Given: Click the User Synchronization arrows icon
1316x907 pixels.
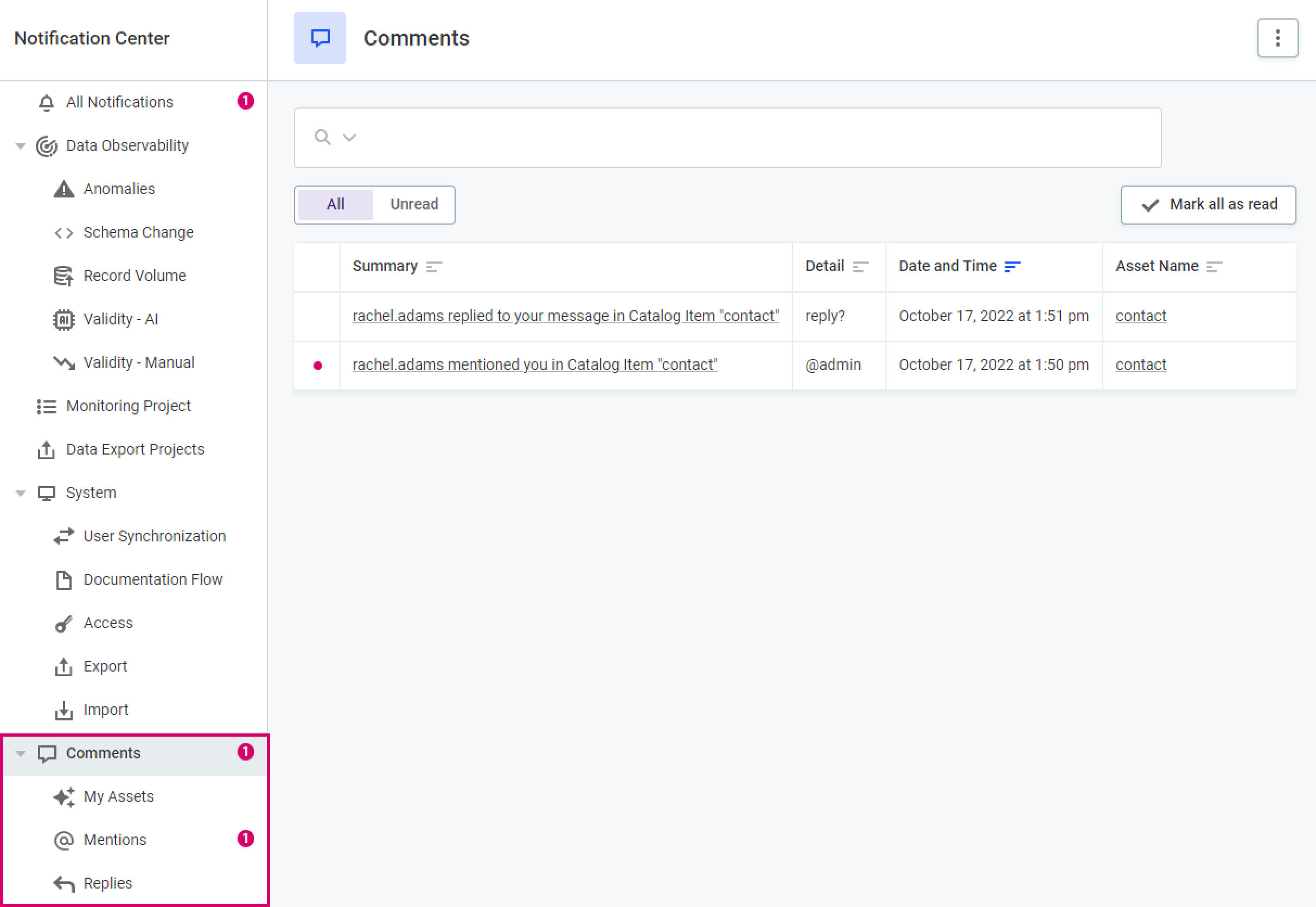Looking at the screenshot, I should pyautogui.click(x=63, y=536).
